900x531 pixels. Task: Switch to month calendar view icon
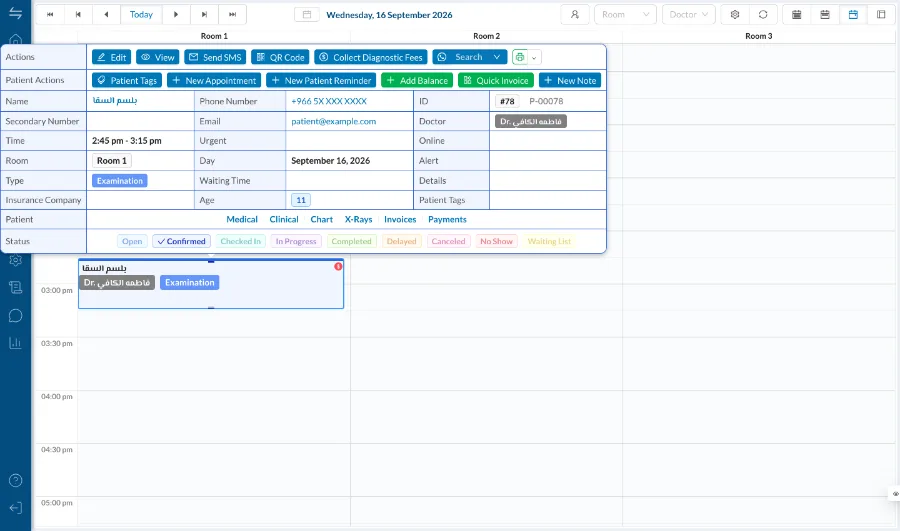[797, 14]
